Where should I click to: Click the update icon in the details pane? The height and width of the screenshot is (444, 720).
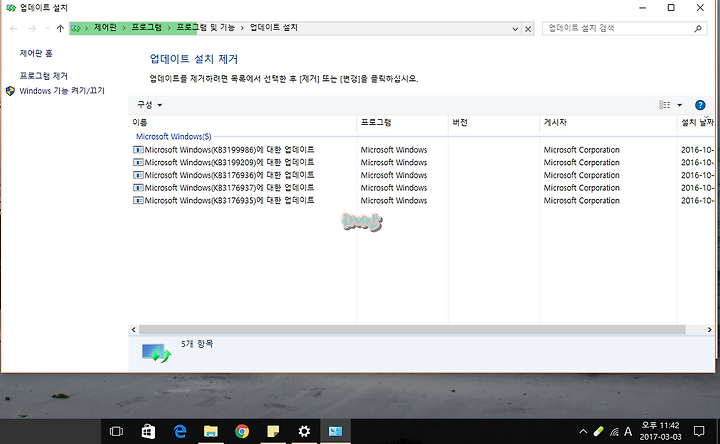point(156,354)
